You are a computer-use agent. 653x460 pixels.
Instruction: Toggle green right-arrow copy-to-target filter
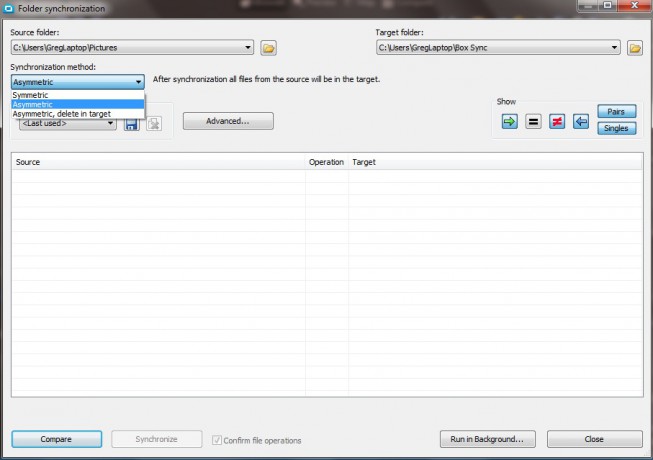[509, 122]
